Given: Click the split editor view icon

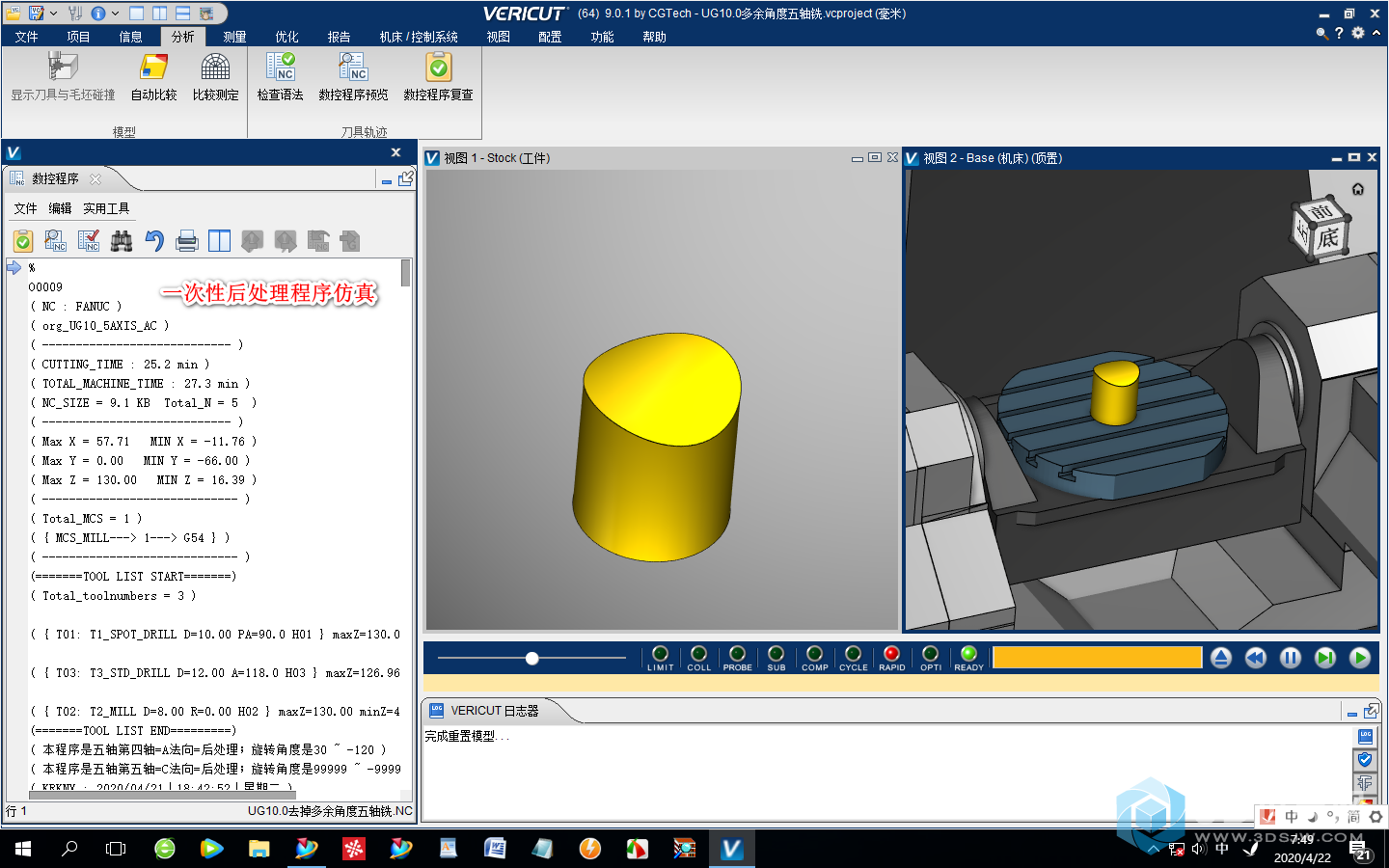Looking at the screenshot, I should click(x=220, y=241).
